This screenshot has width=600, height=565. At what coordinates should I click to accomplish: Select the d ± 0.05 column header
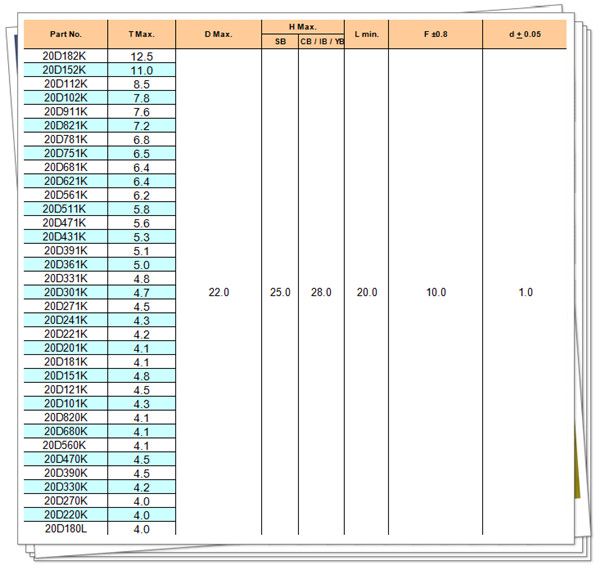[525, 34]
